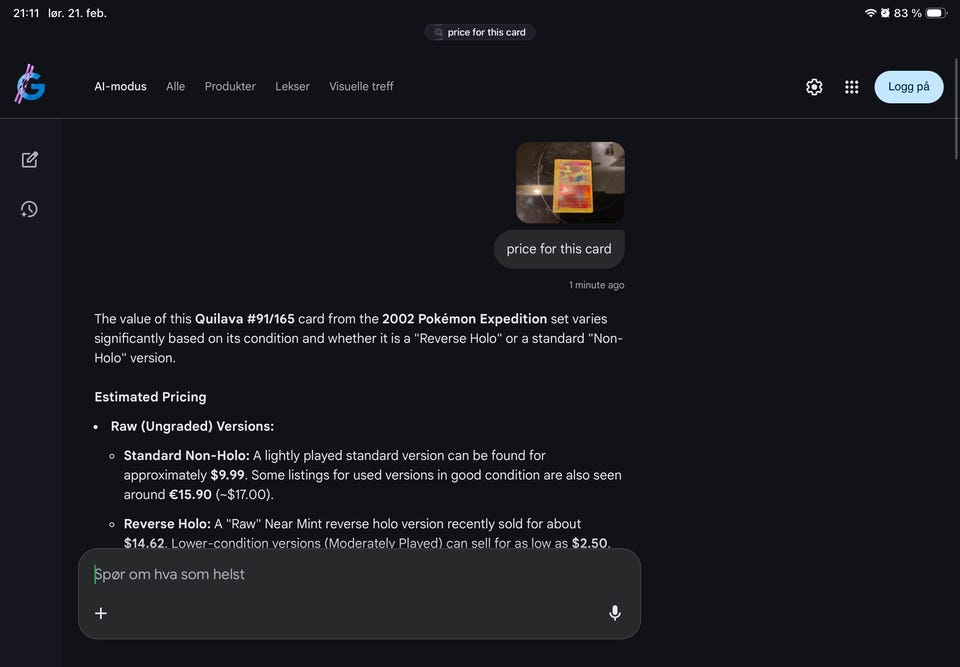960x667 pixels.
Task: Switch to the Produkter tab
Action: click(230, 86)
